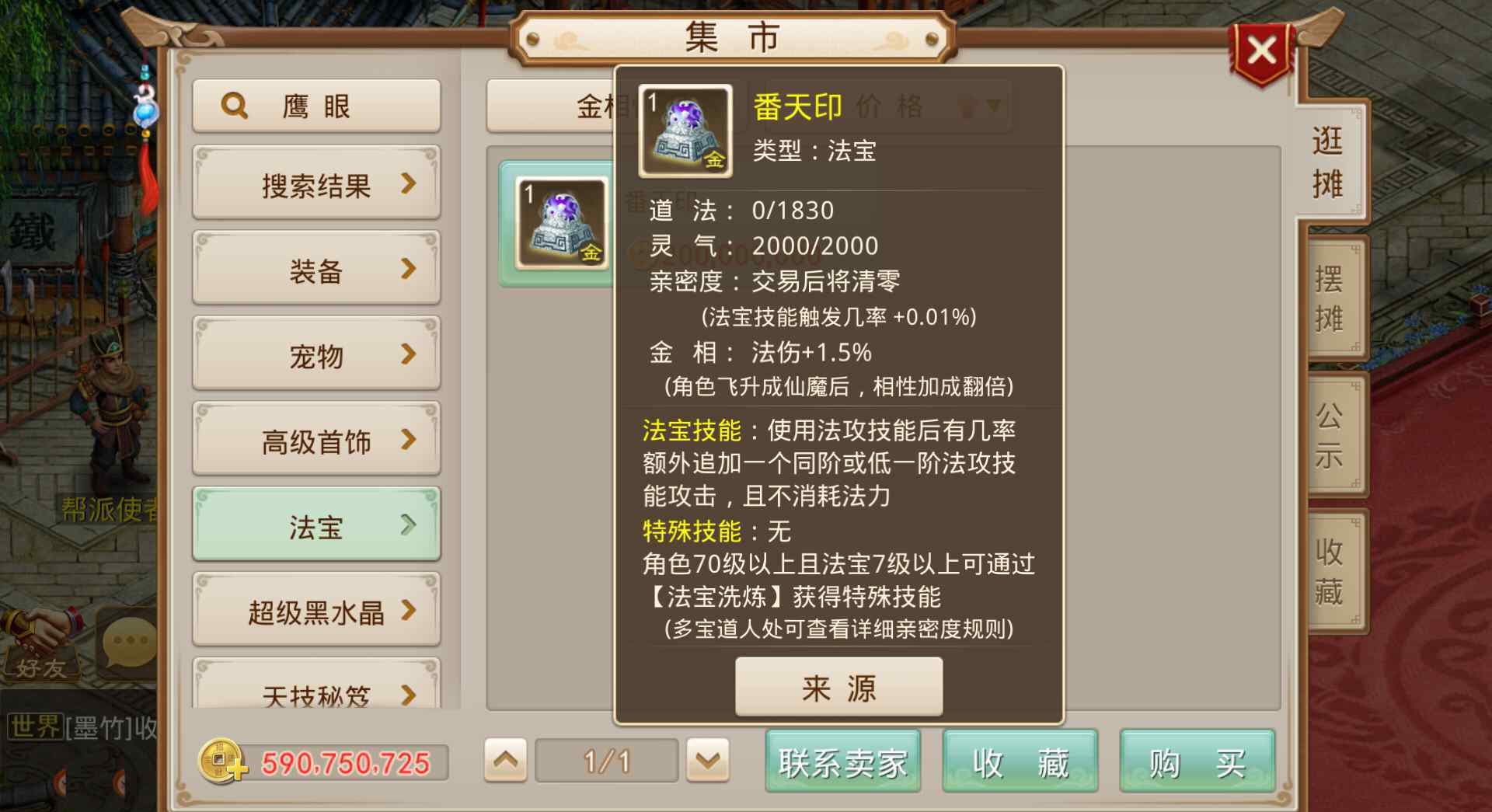This screenshot has width=1492, height=812.
Task: Click the 购买 button
Action: pyautogui.click(x=1197, y=761)
